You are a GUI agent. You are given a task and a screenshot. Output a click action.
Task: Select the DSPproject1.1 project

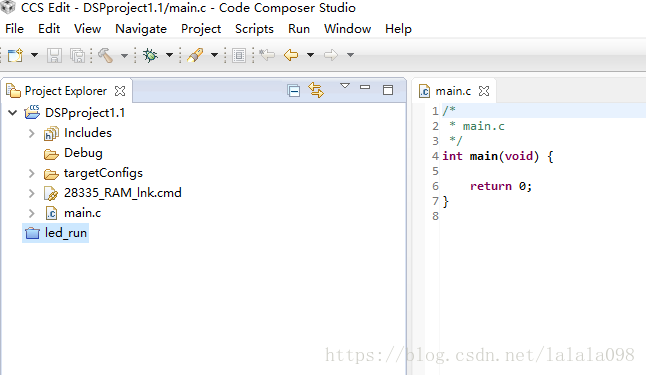[85, 112]
